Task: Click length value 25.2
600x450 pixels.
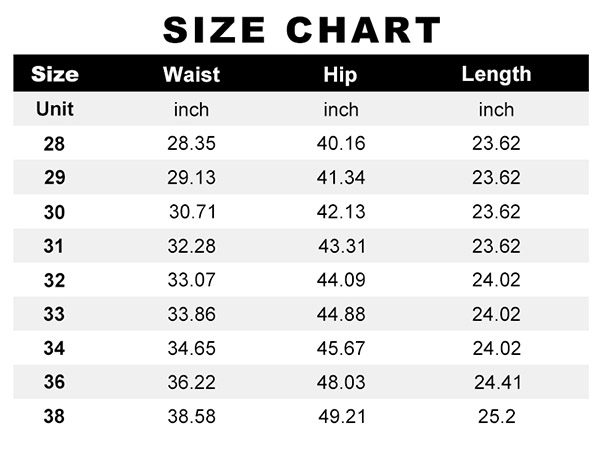Action: click(x=497, y=416)
